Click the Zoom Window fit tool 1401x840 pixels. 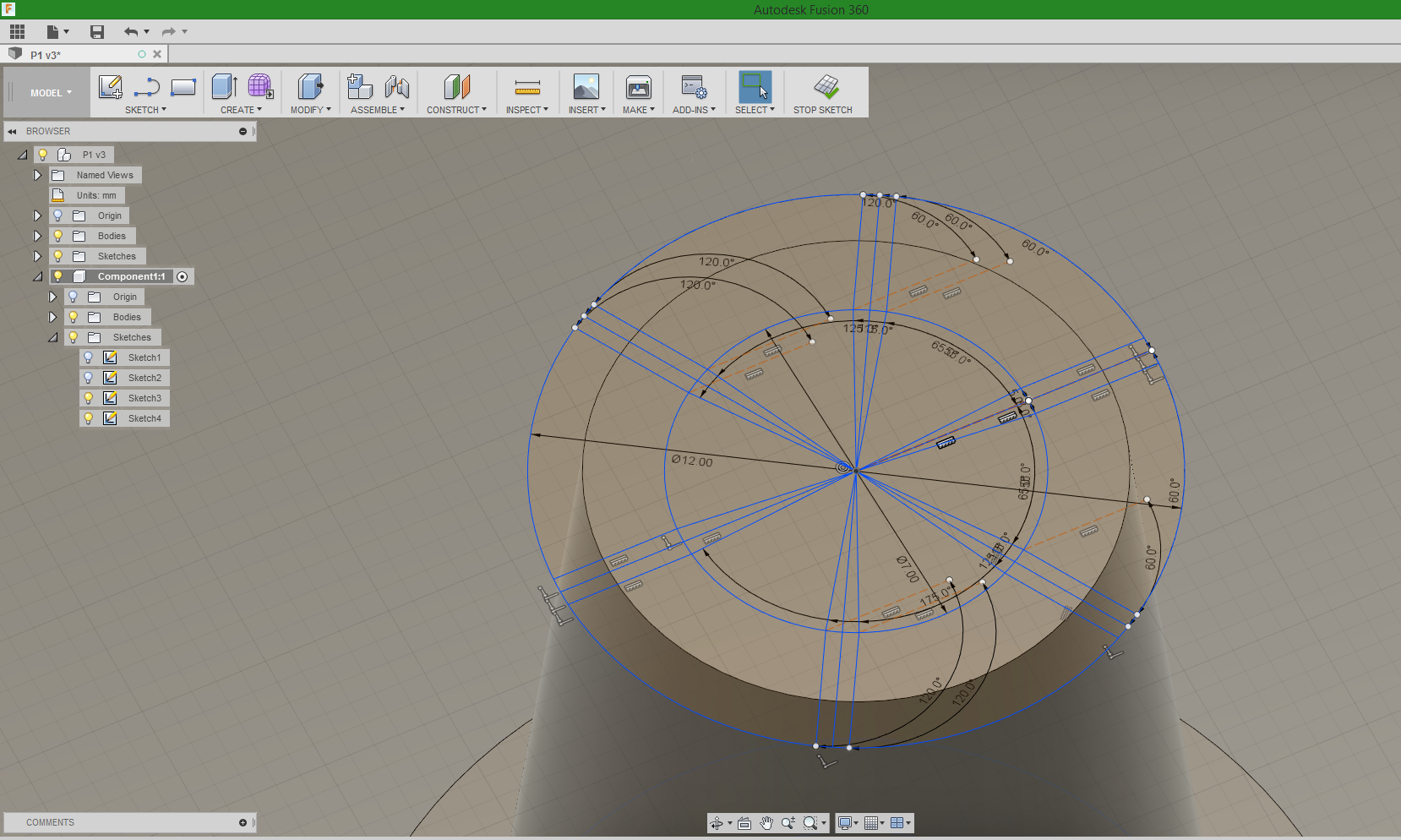pos(810,823)
